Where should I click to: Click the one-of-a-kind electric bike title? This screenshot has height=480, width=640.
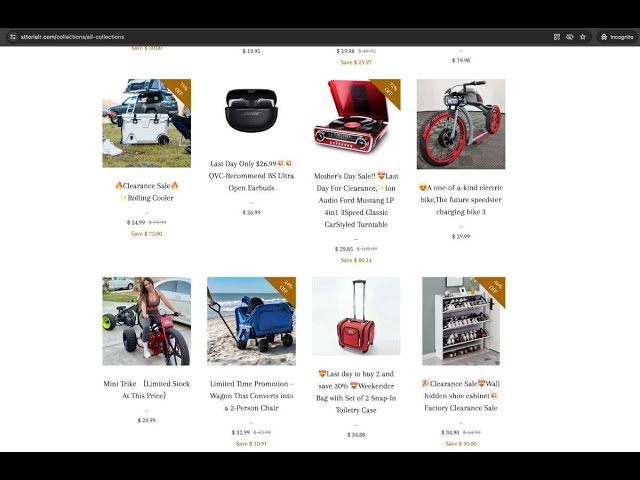(x=461, y=200)
